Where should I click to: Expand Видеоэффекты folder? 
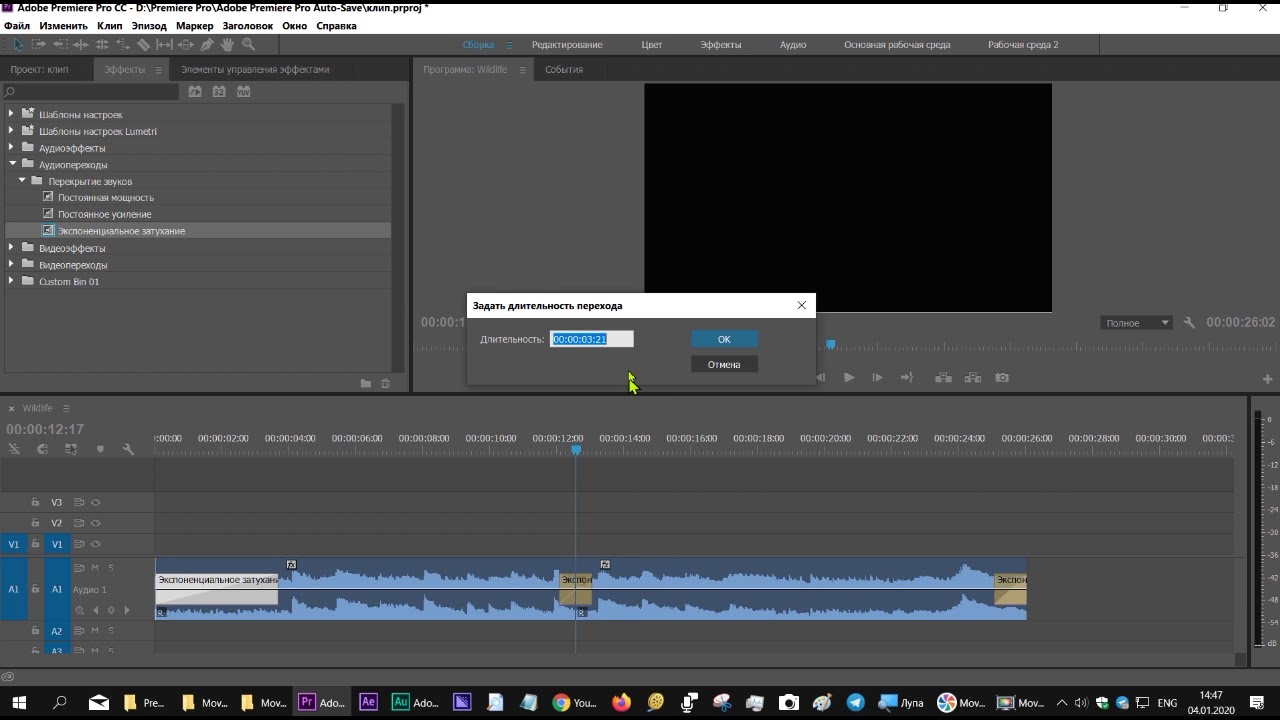point(11,247)
